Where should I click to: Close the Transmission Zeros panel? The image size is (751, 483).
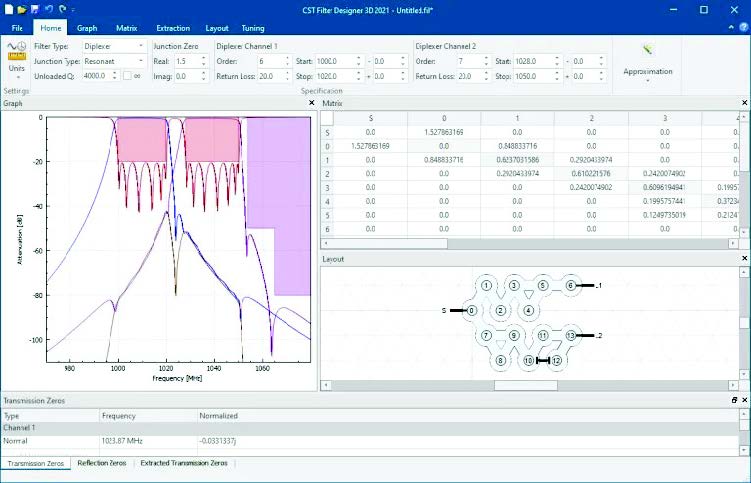tap(744, 400)
